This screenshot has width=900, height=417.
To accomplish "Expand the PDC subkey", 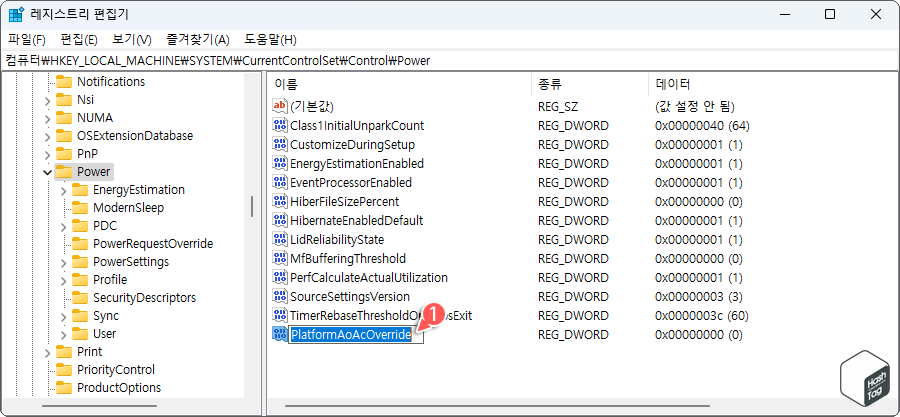I will (x=64, y=226).
